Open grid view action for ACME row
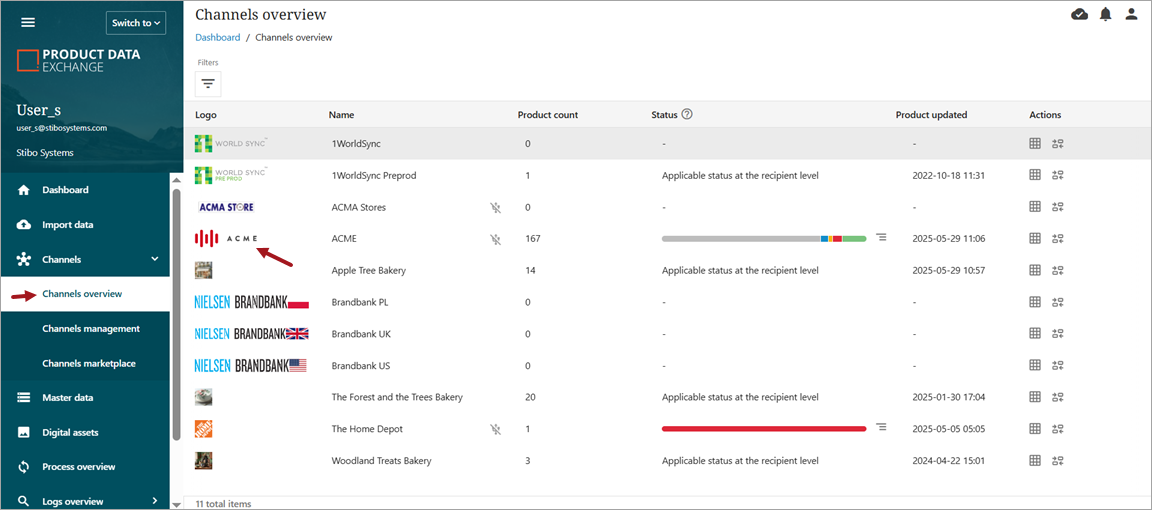Screen dimensions: 1152x510 pyautogui.click(x=1035, y=239)
